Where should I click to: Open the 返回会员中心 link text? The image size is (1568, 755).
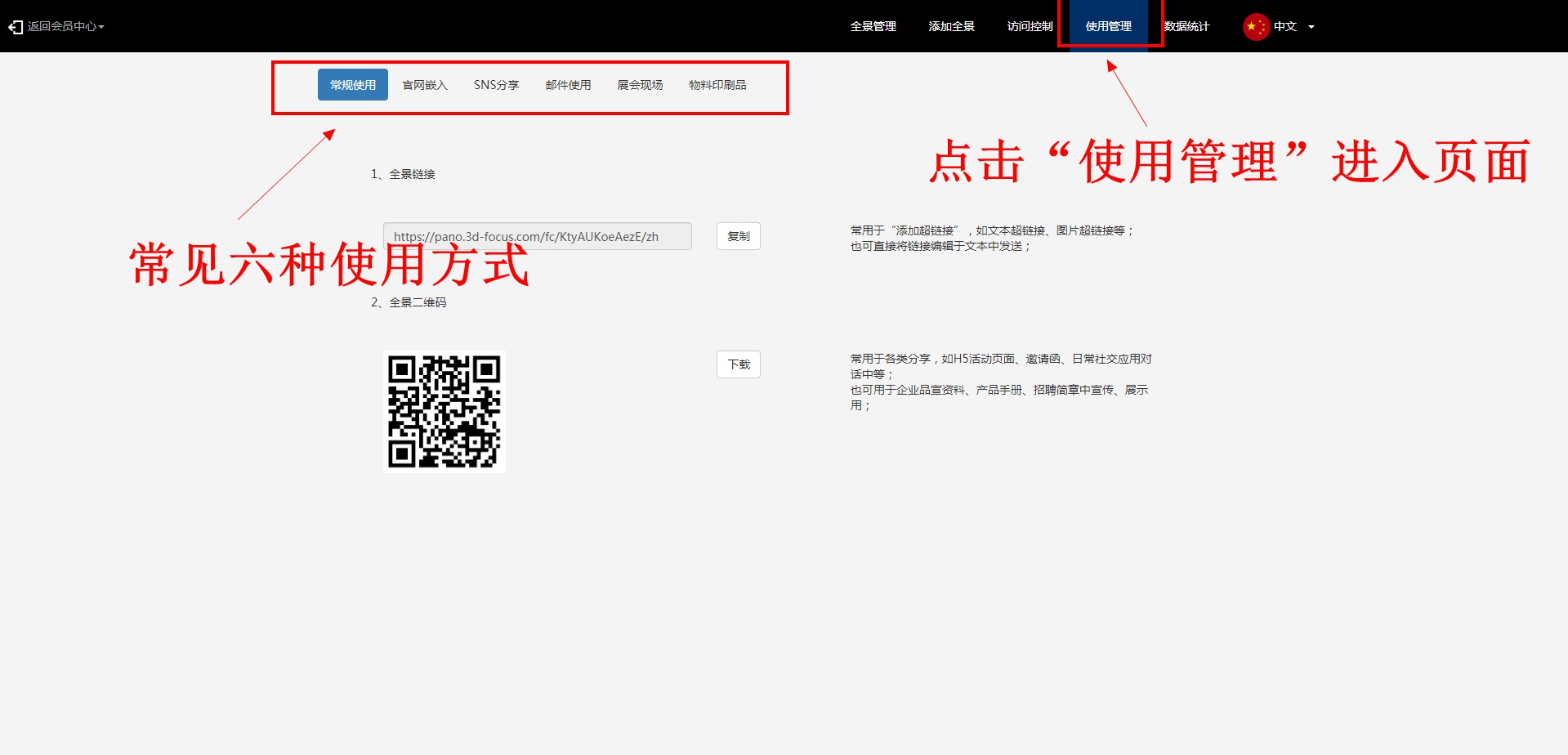tap(61, 26)
